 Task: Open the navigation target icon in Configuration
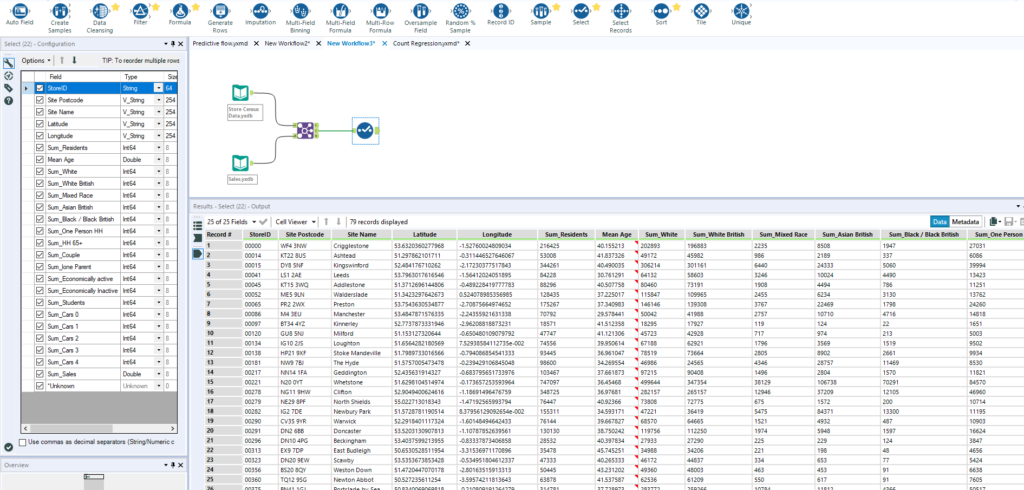[x=8, y=76]
